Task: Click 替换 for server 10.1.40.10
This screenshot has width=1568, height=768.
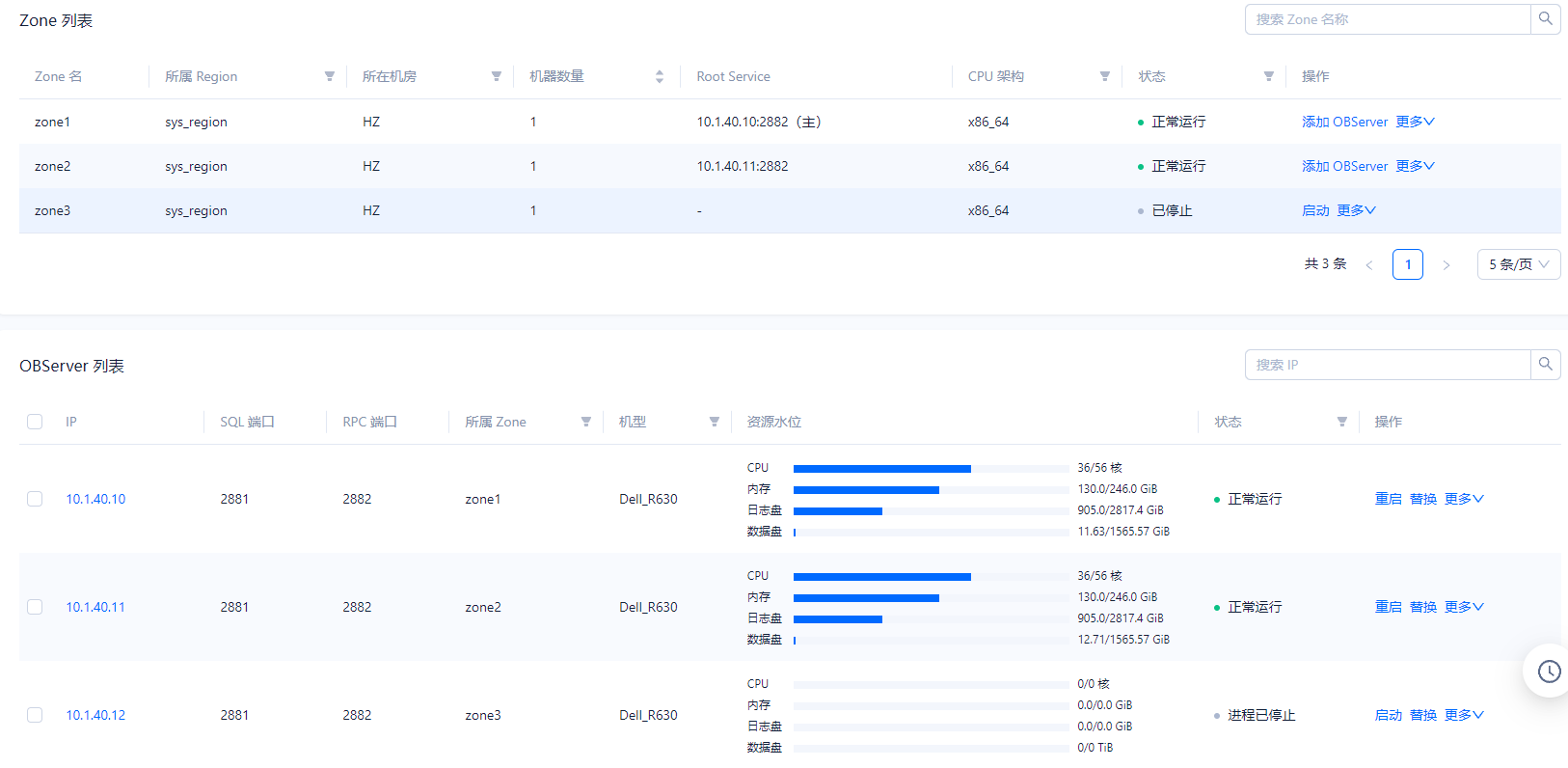Action: 1423,499
